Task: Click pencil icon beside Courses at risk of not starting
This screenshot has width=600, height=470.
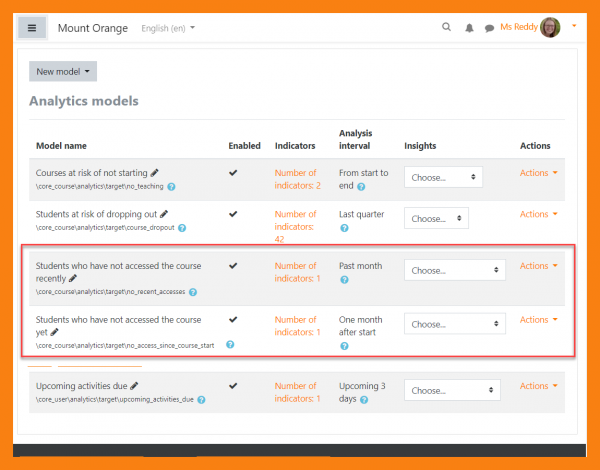Action: click(157, 173)
